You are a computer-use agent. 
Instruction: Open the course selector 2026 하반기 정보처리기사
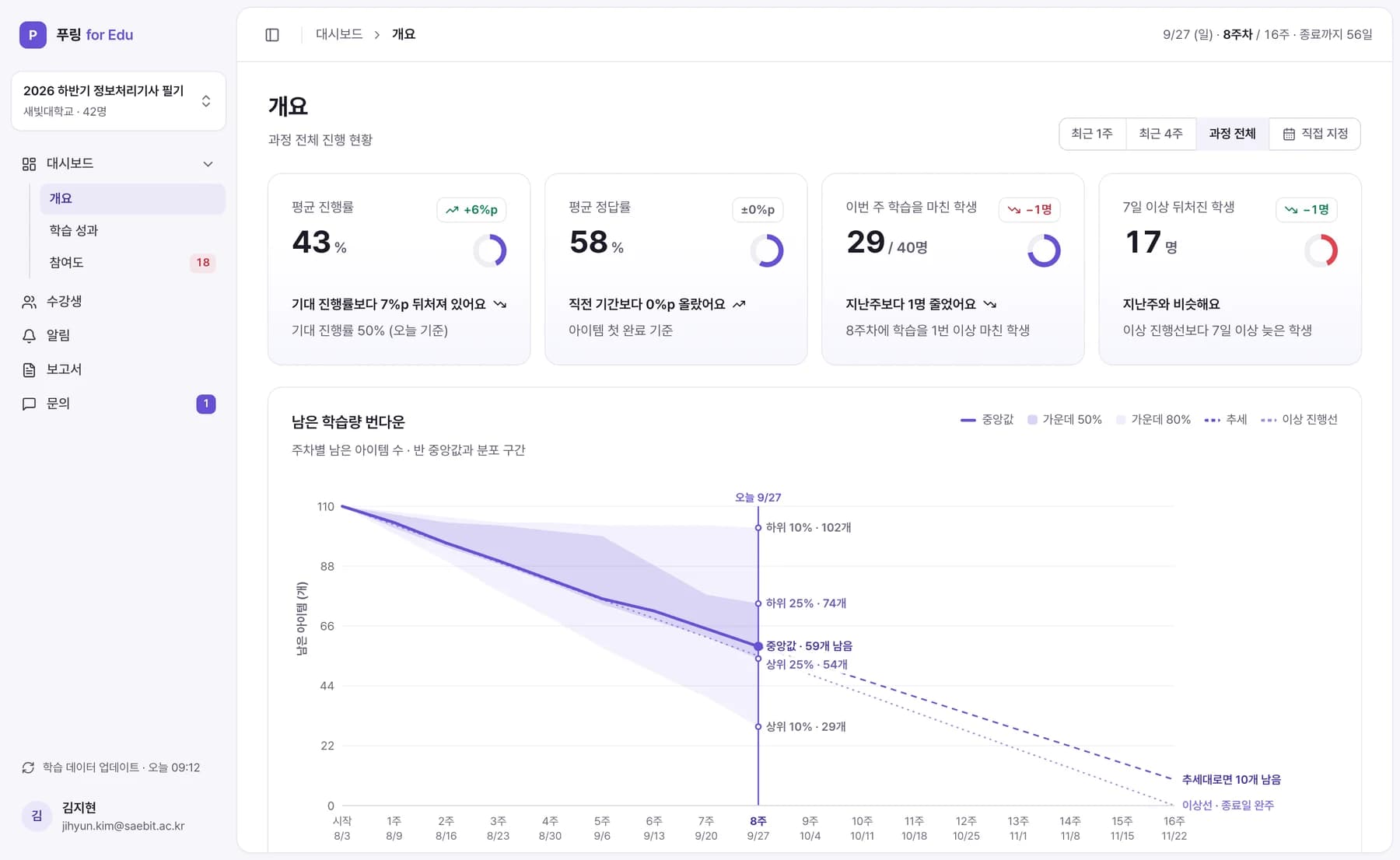(x=118, y=101)
